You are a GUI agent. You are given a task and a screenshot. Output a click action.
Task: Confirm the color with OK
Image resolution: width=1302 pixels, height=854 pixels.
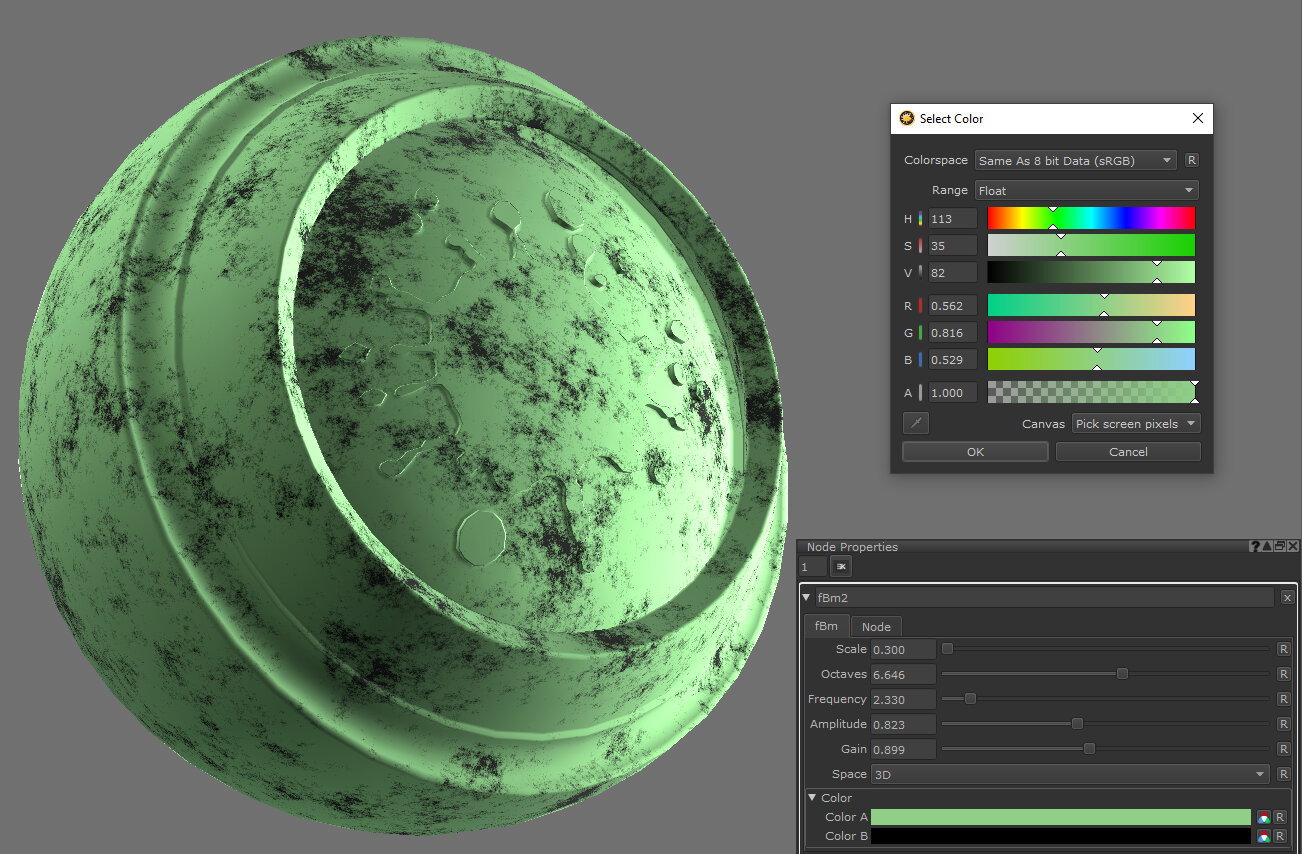click(975, 452)
